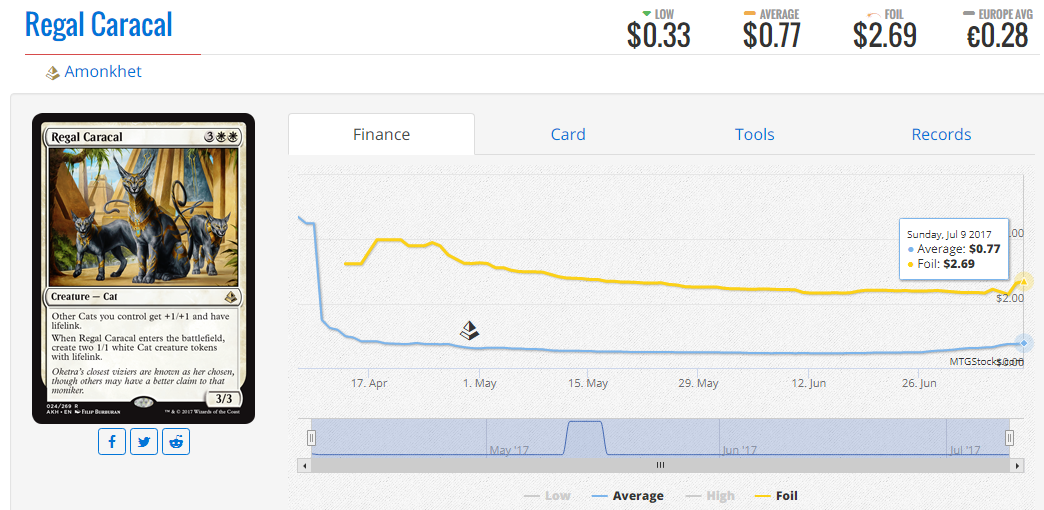This screenshot has height=510, width=1044.
Task: Toggle the Foil series in legend
Action: tap(776, 495)
